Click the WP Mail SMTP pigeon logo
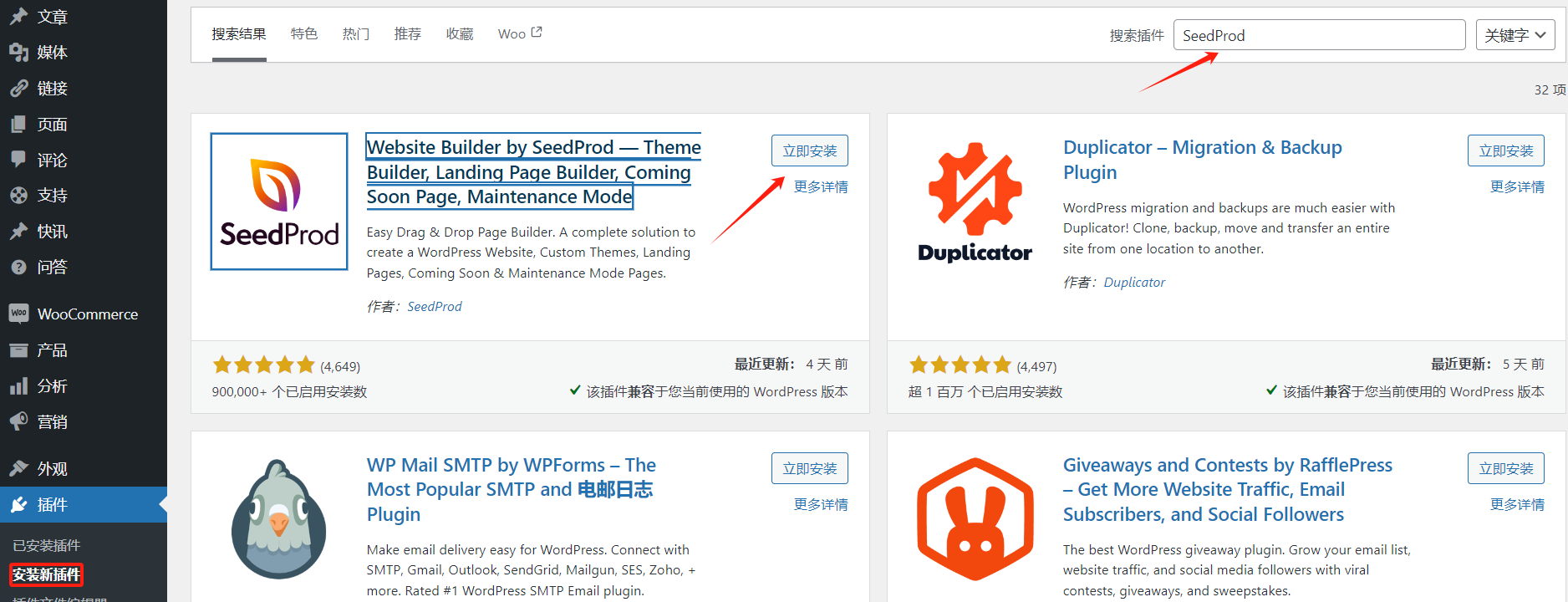Screen dimensions: 1568x602 [279, 519]
